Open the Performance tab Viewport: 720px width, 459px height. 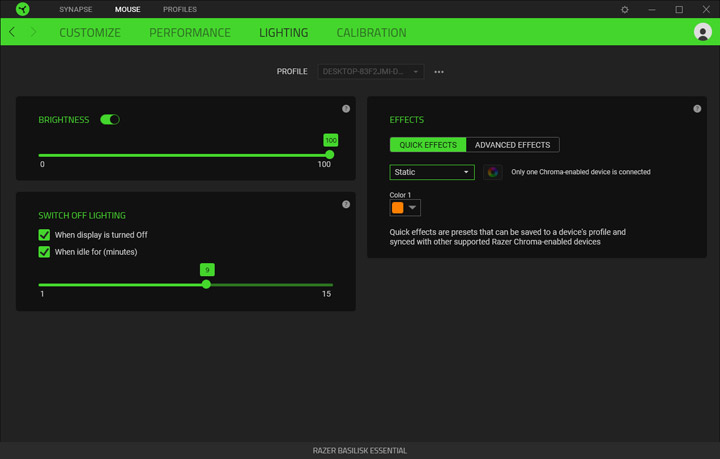190,33
